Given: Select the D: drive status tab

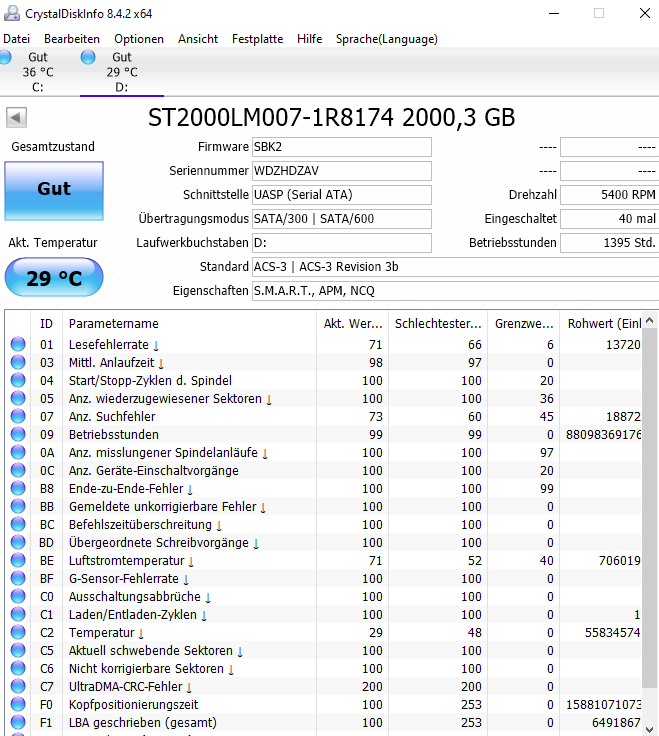Looking at the screenshot, I should (x=122, y=72).
